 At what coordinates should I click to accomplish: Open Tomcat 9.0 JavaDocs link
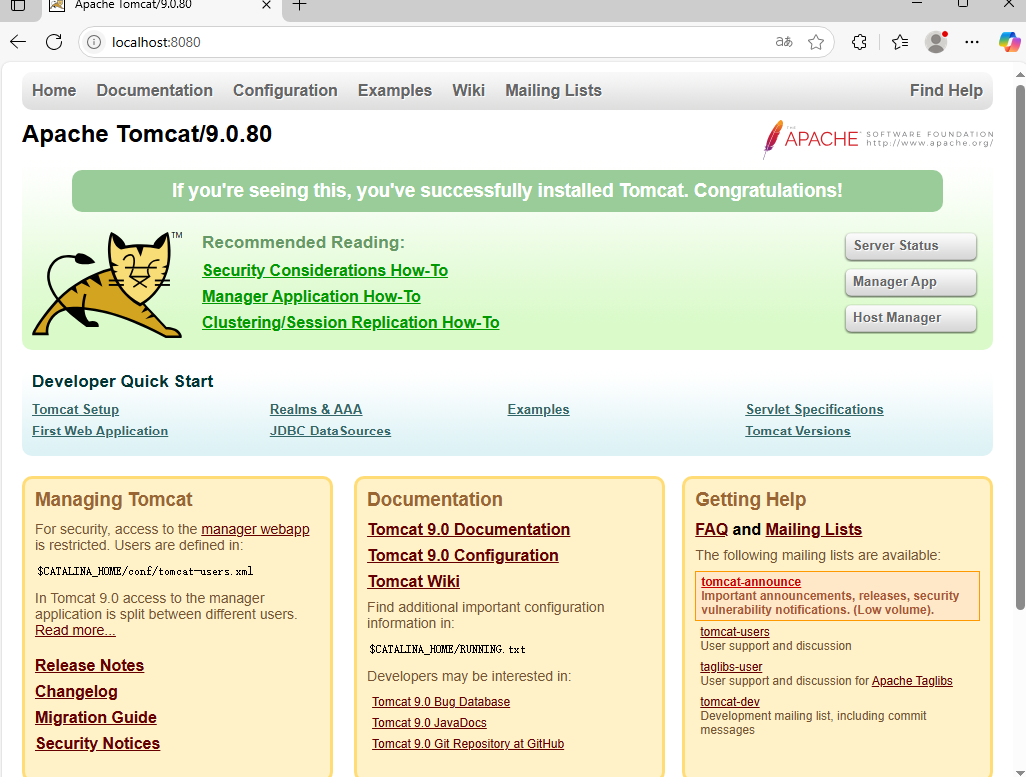(429, 723)
